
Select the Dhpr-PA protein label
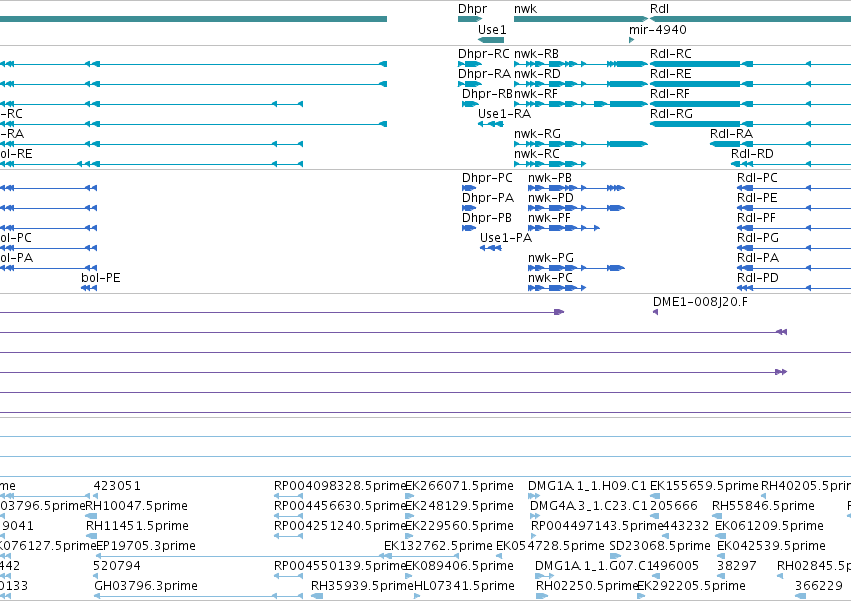tap(487, 198)
